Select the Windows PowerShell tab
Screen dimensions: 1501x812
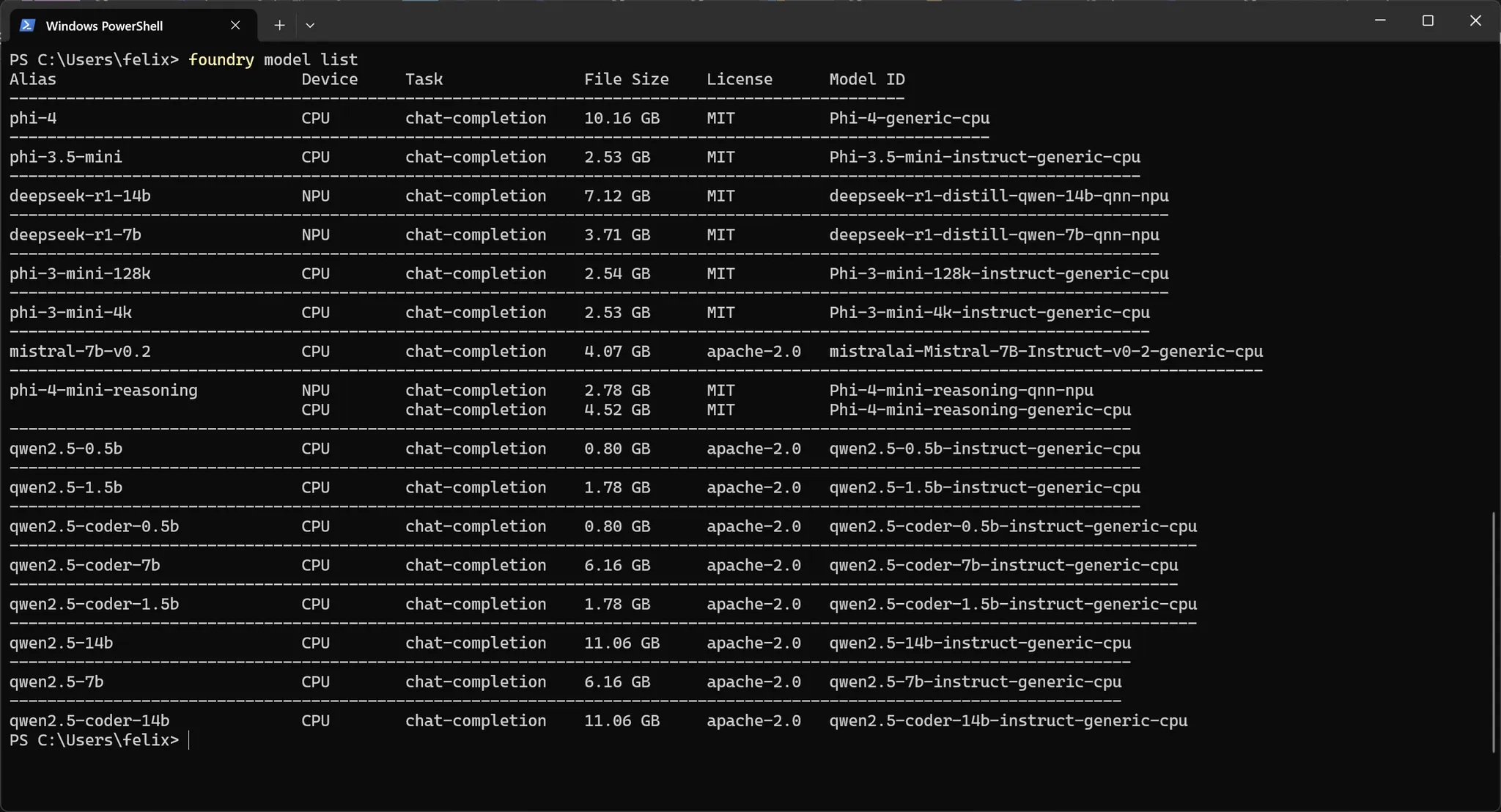pos(133,26)
